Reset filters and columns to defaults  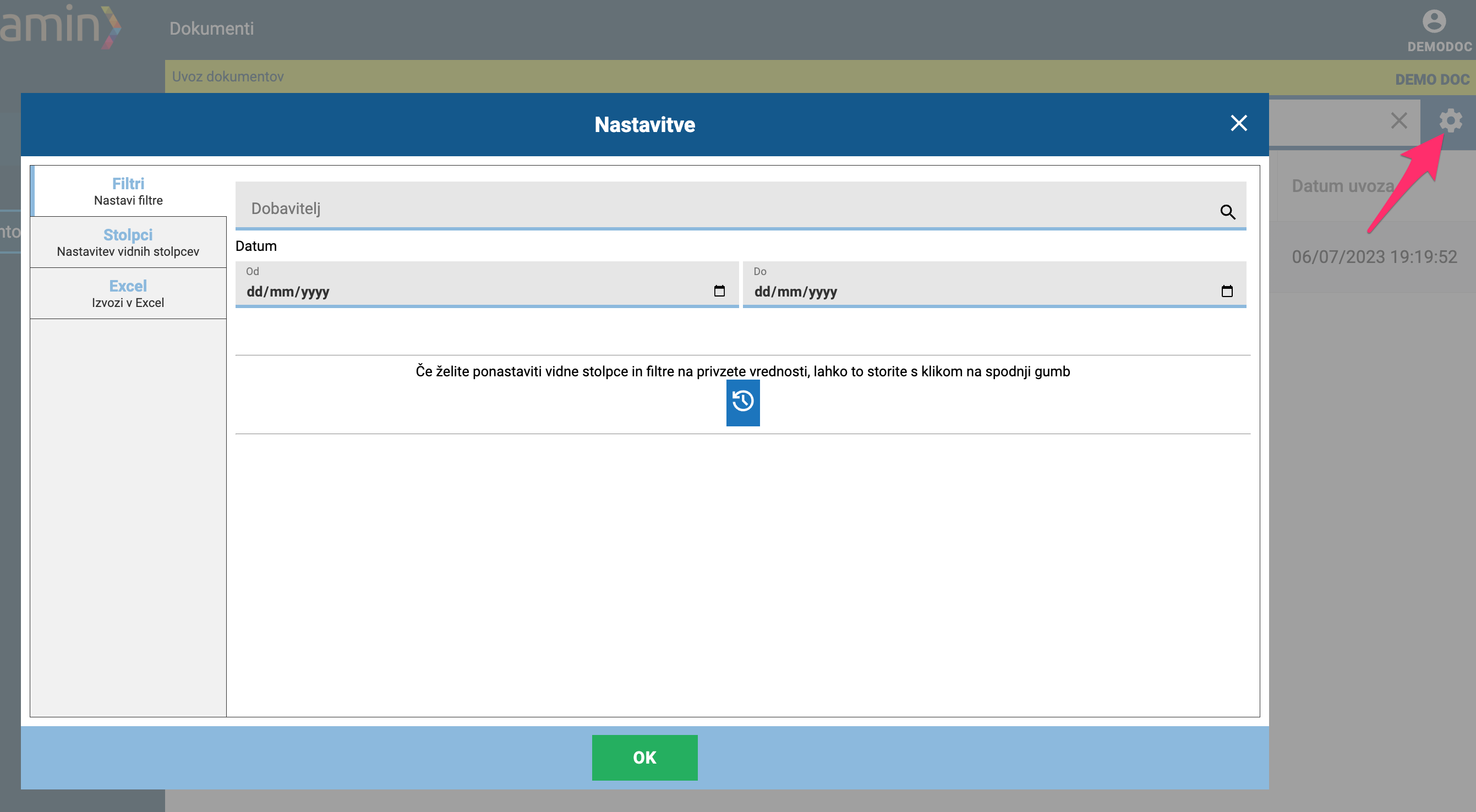pos(742,403)
